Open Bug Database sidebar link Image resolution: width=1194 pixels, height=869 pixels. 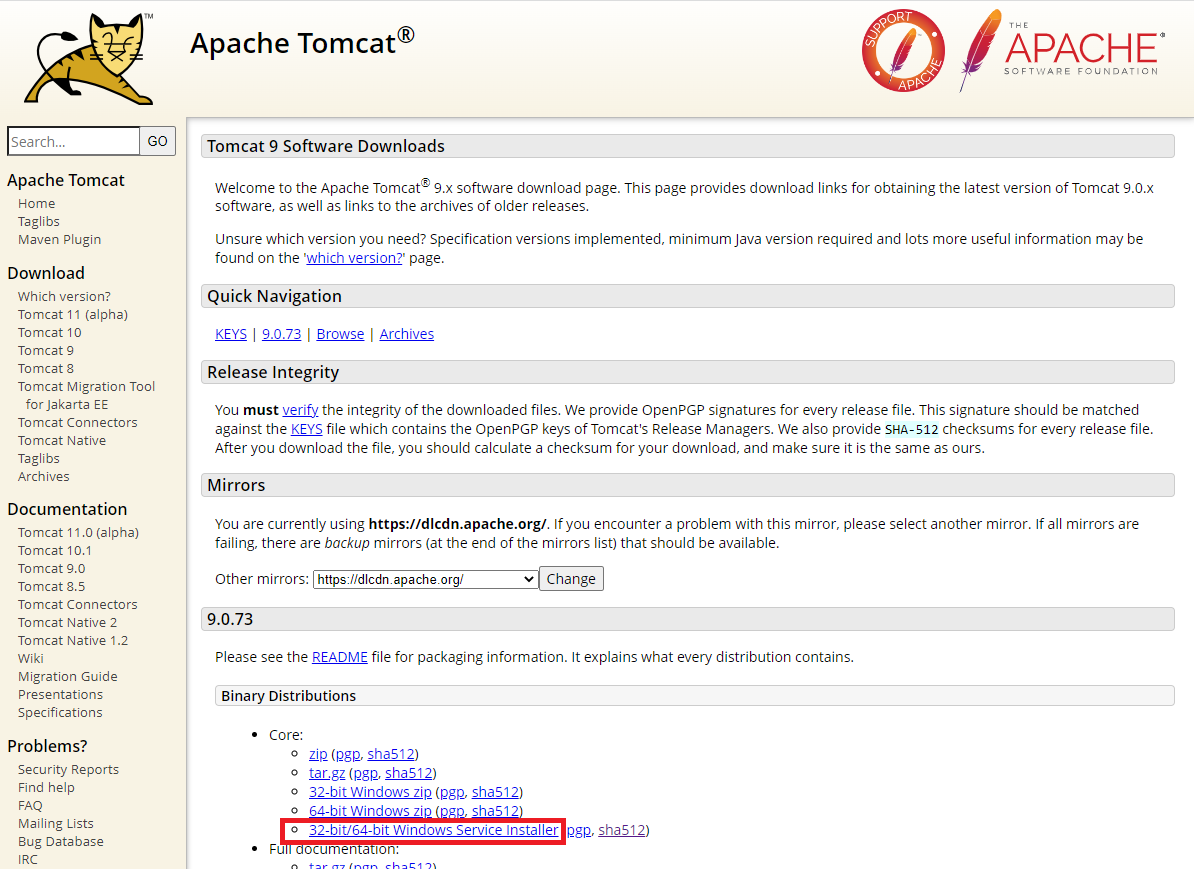pos(61,842)
